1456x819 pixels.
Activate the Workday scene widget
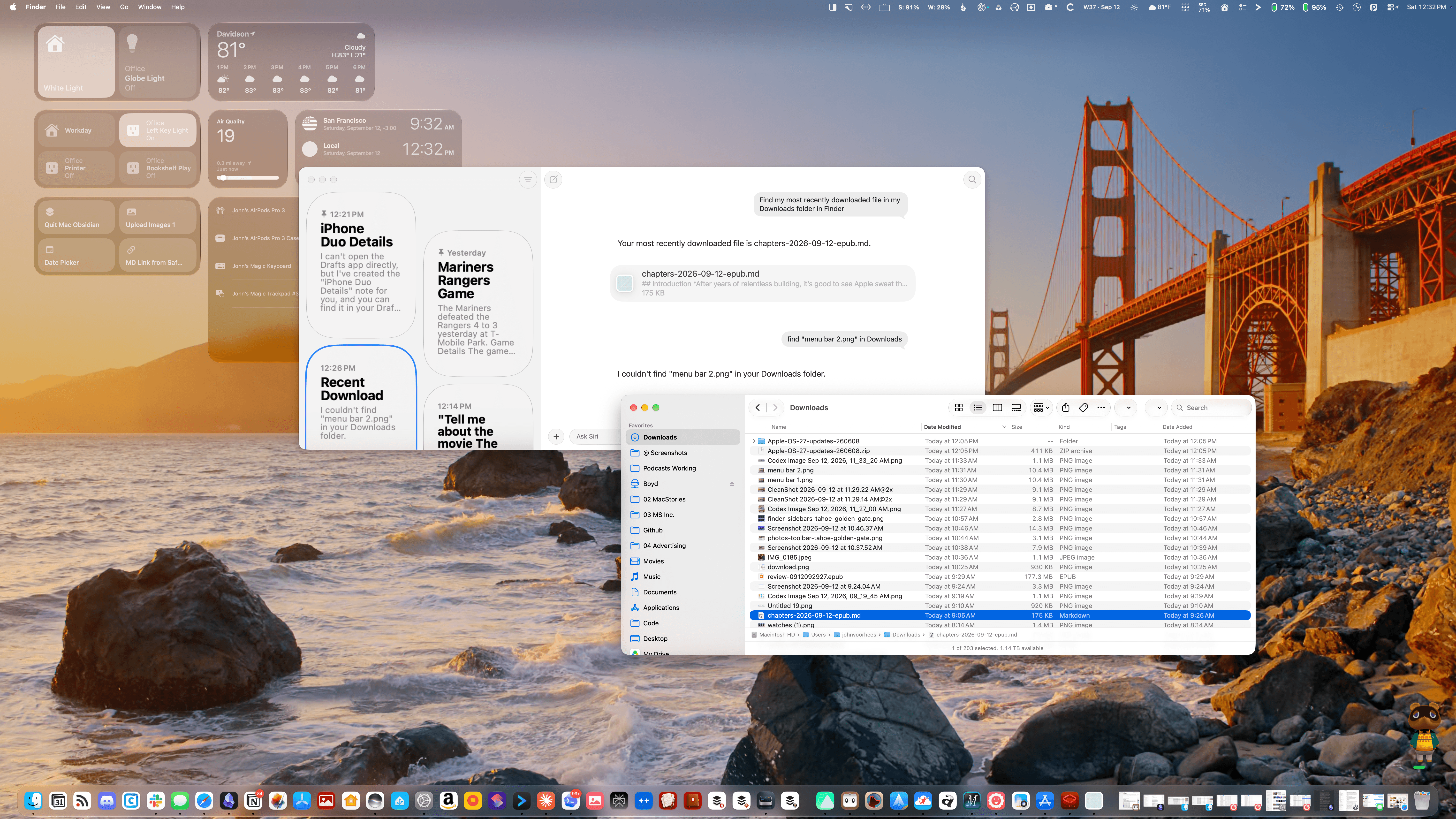click(76, 130)
